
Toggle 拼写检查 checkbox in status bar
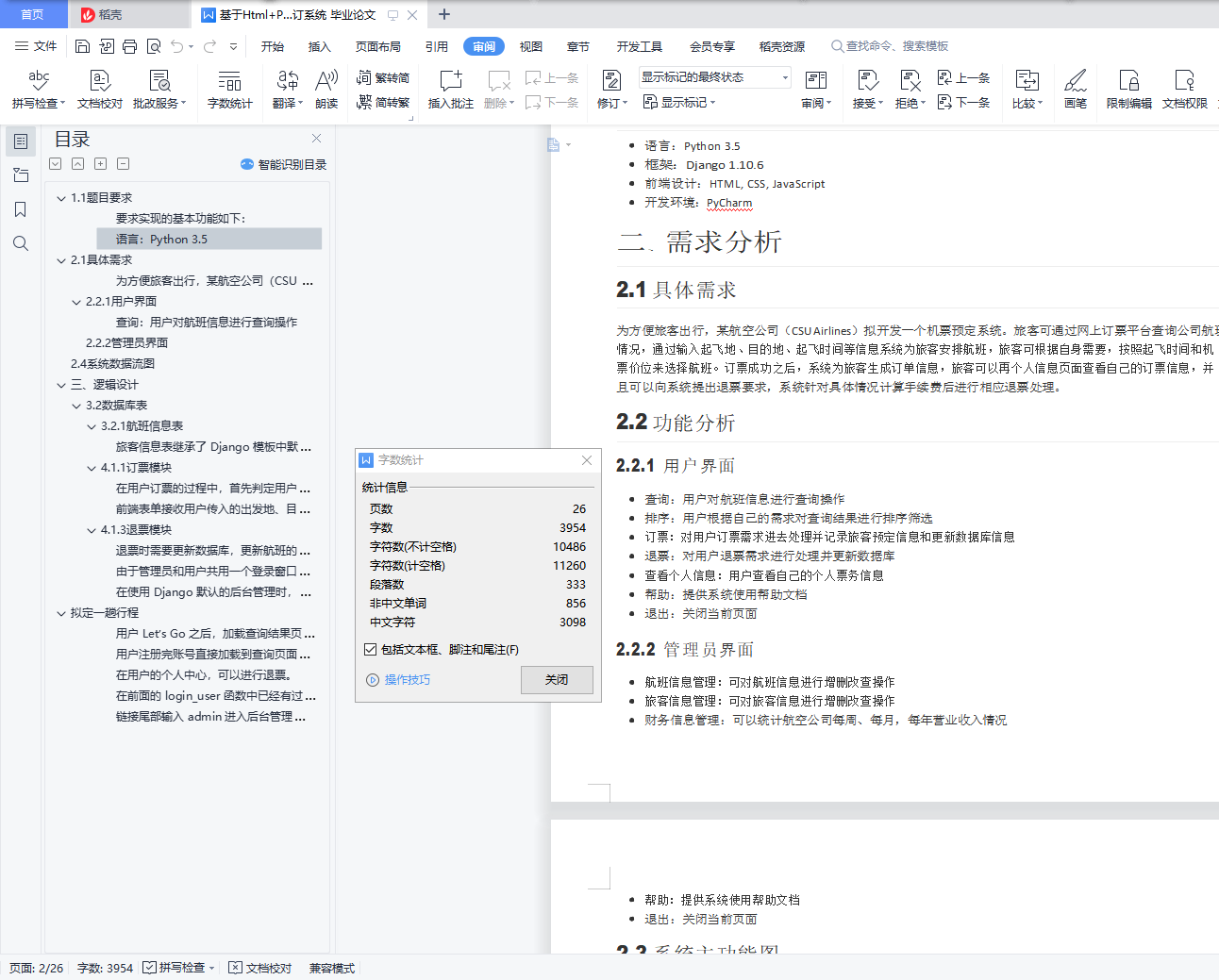coord(150,968)
